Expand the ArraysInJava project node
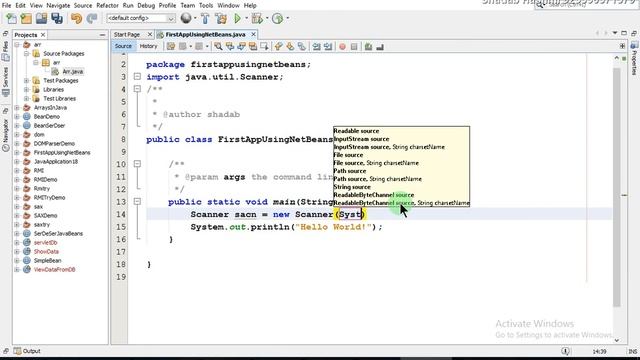This screenshot has height=360, width=640. click(17, 108)
